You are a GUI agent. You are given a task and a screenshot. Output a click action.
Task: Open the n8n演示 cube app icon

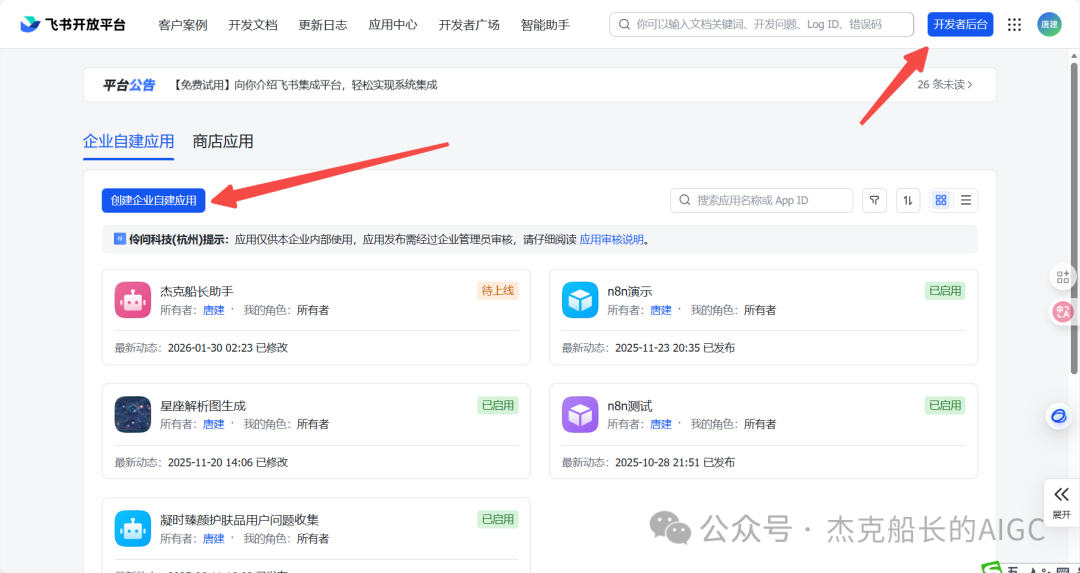(579, 300)
